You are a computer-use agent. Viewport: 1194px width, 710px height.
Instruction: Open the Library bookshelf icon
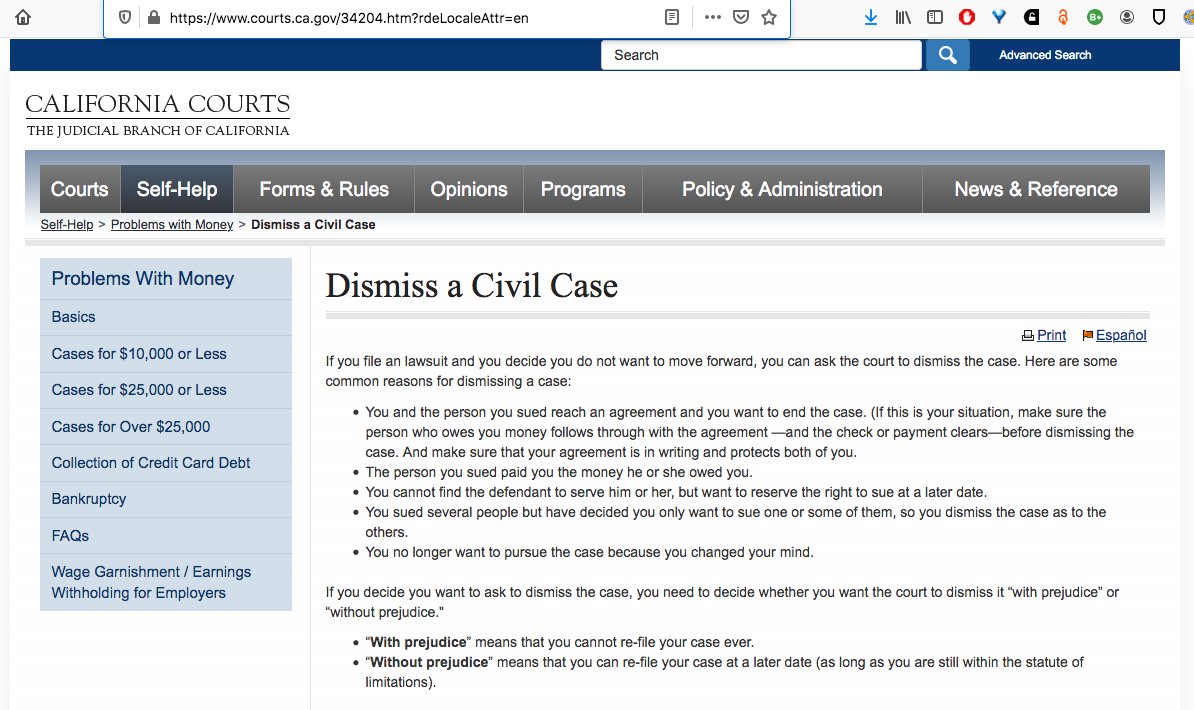coord(903,17)
